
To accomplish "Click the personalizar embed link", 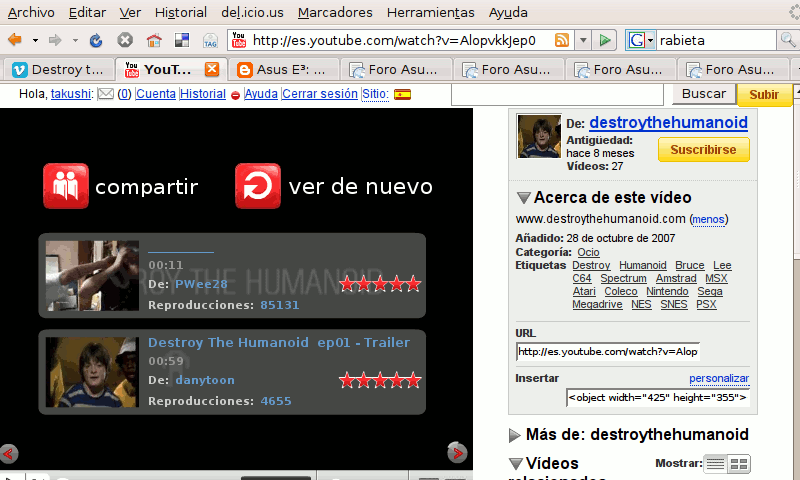I will (719, 378).
